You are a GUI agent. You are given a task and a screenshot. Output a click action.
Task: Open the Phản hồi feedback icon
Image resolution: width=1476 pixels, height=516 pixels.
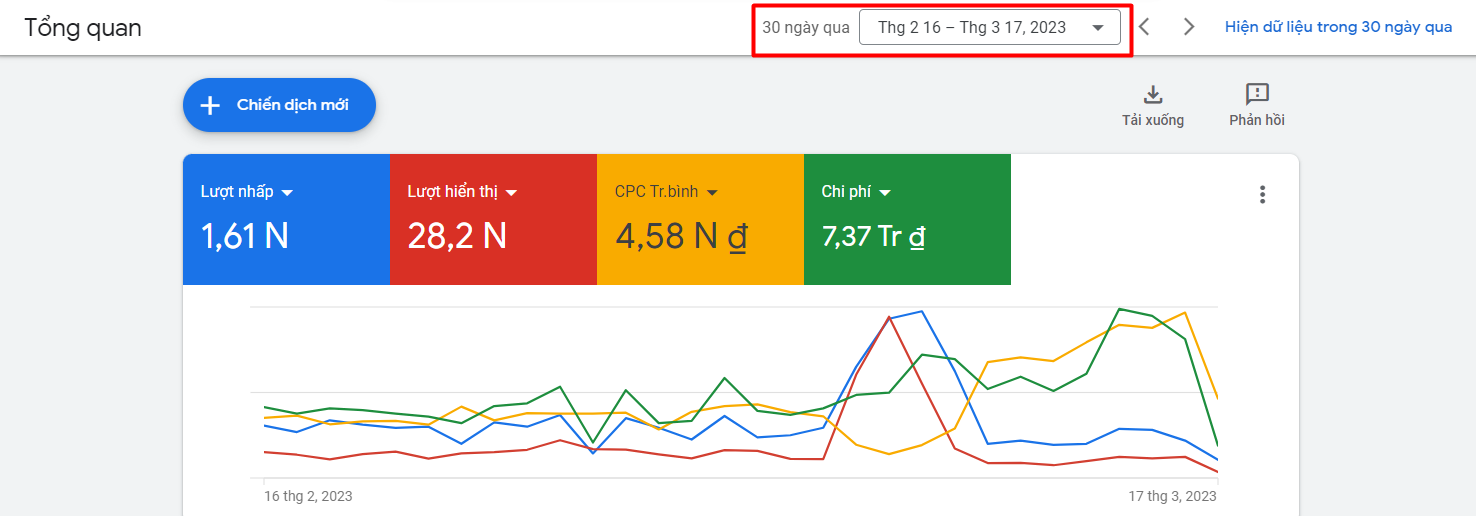(x=1257, y=95)
